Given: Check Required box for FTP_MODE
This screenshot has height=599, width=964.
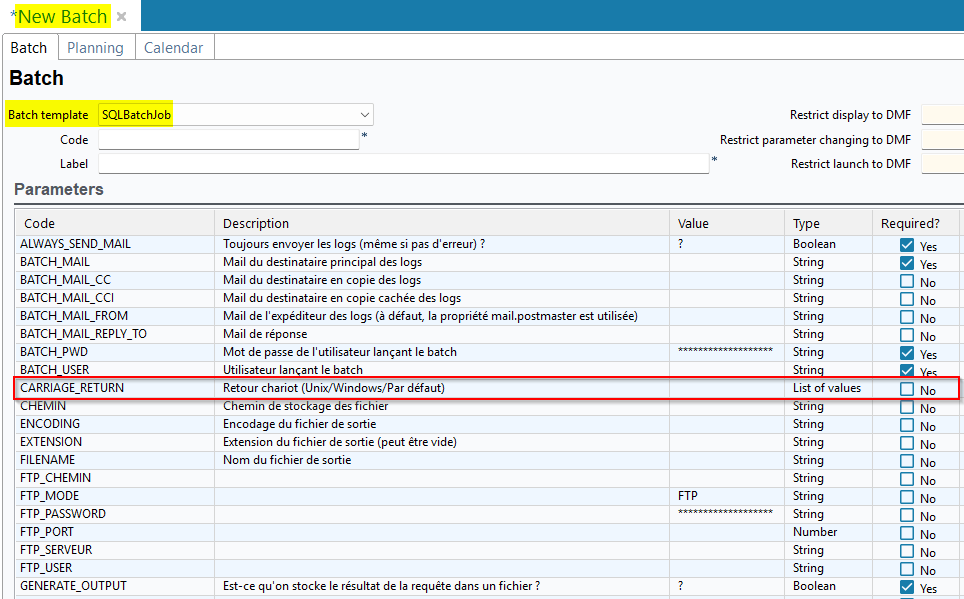Looking at the screenshot, I should point(907,497).
